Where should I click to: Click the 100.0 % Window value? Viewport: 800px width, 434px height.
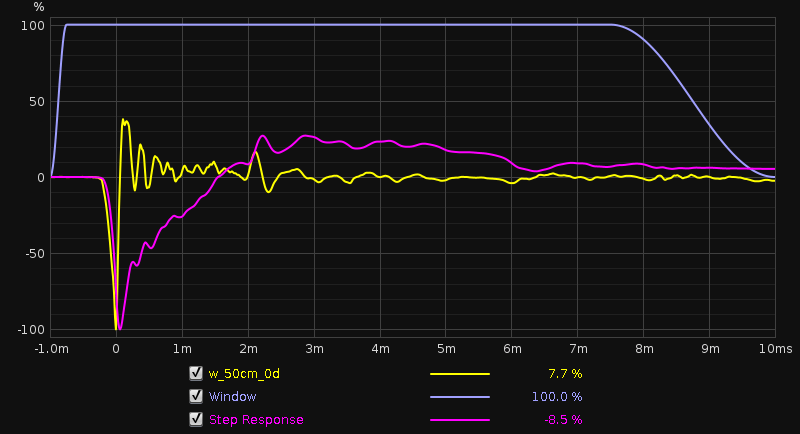click(557, 397)
